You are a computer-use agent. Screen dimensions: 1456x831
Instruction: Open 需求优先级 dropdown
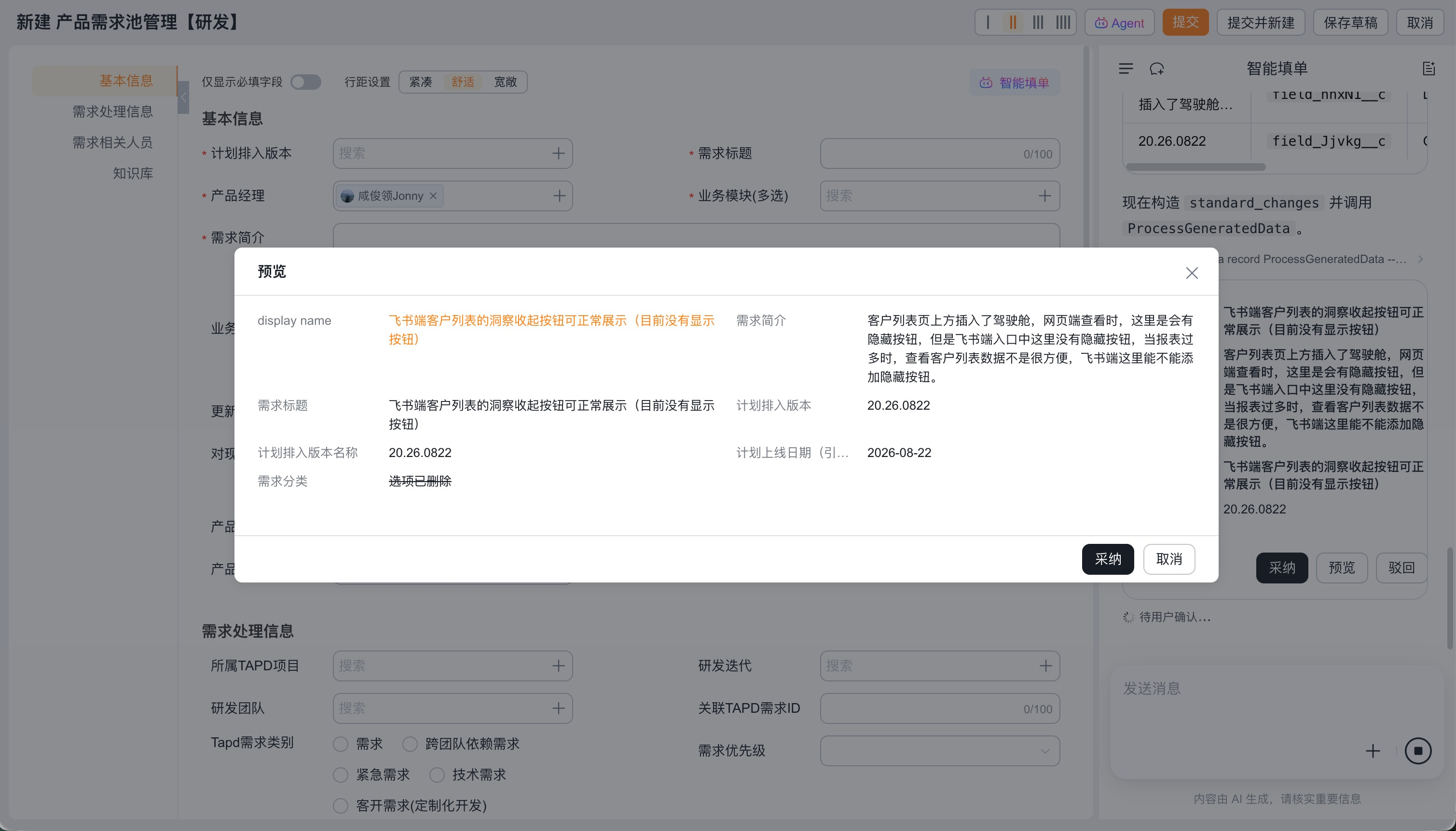click(939, 750)
